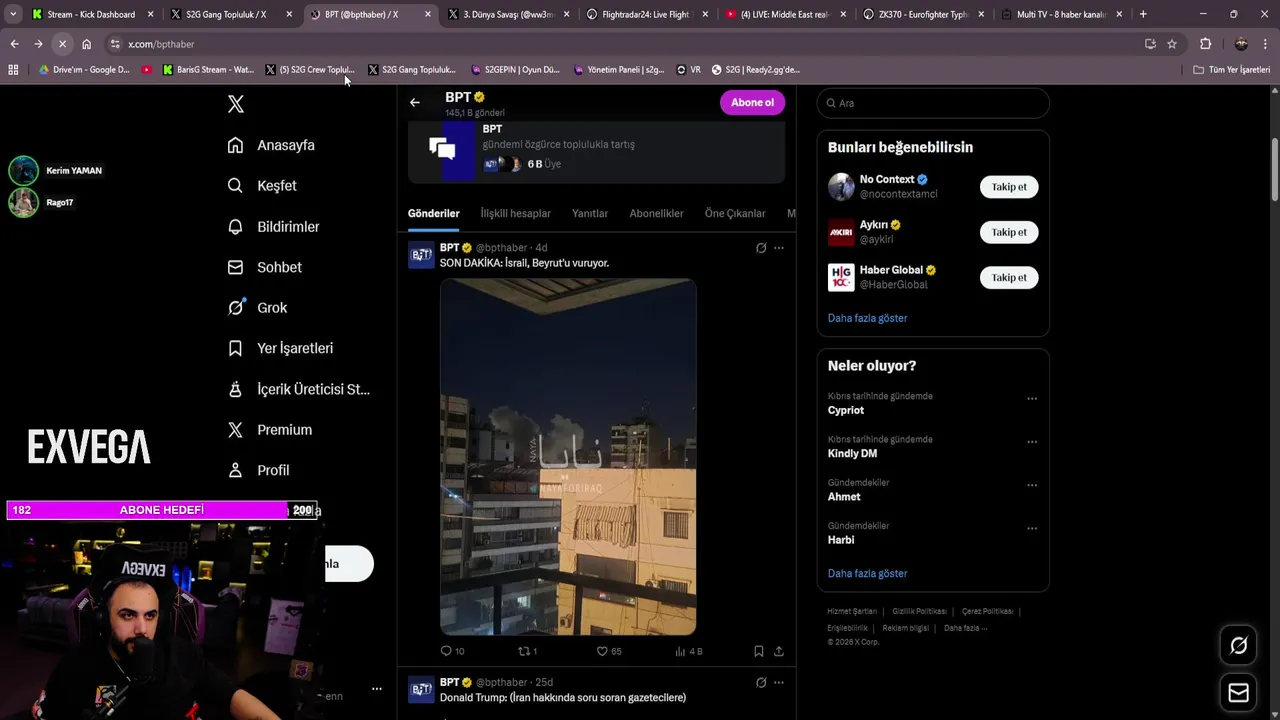Open apps grid in bookmarks bar
This screenshot has height=720, width=1280.
tap(13, 70)
